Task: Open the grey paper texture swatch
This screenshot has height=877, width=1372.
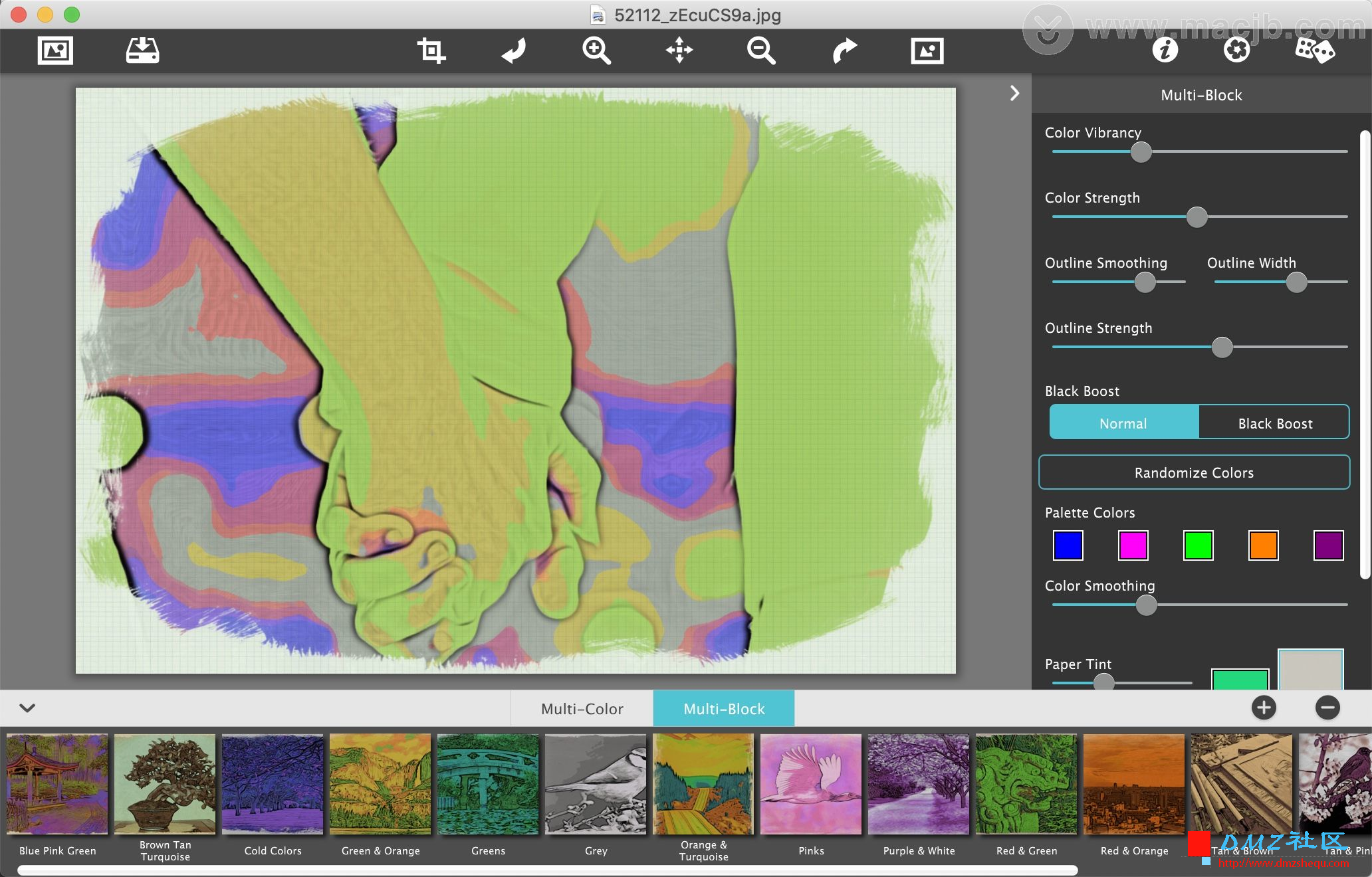Action: point(1311,670)
